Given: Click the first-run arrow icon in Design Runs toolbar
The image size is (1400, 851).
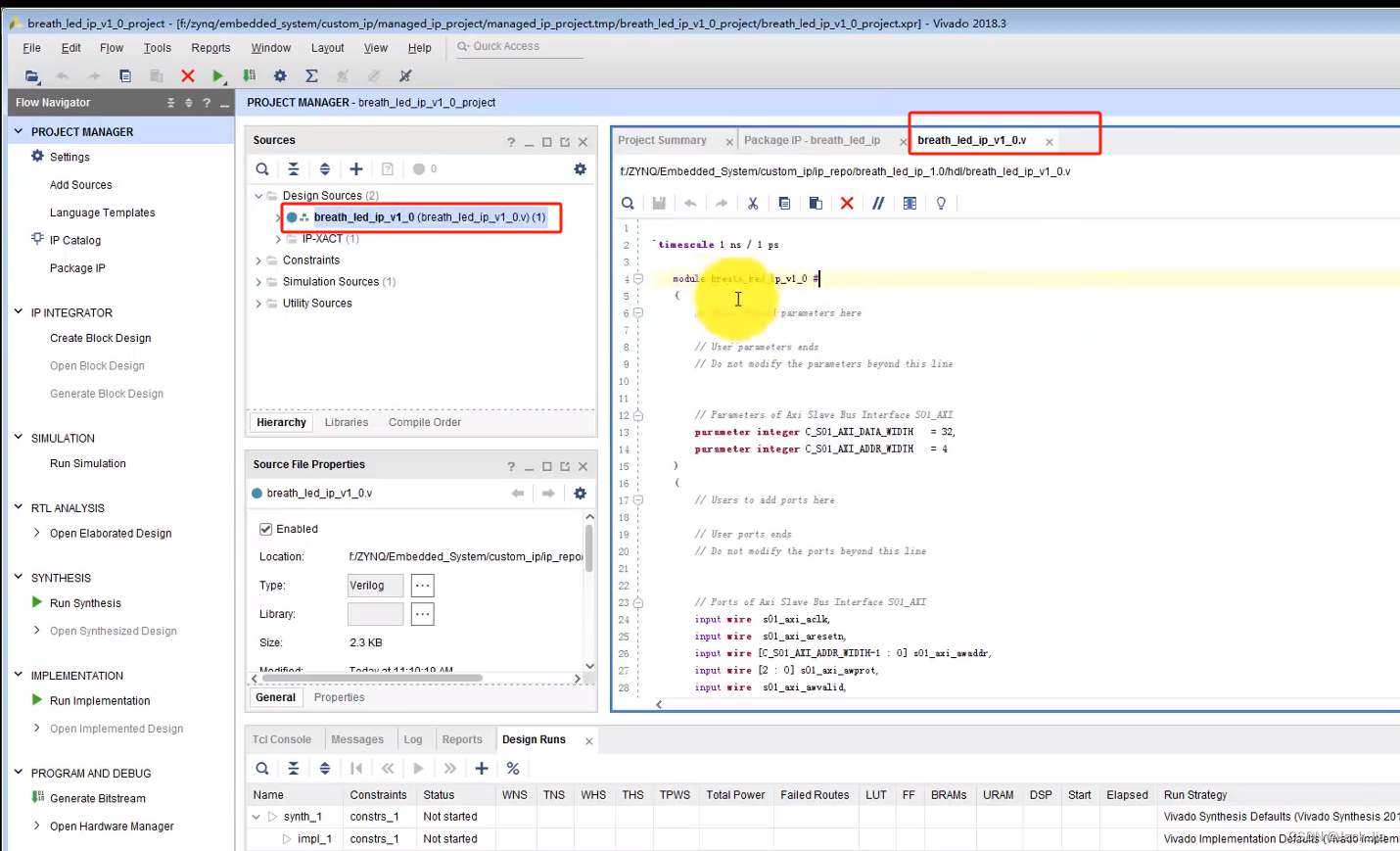Looking at the screenshot, I should 356,769.
